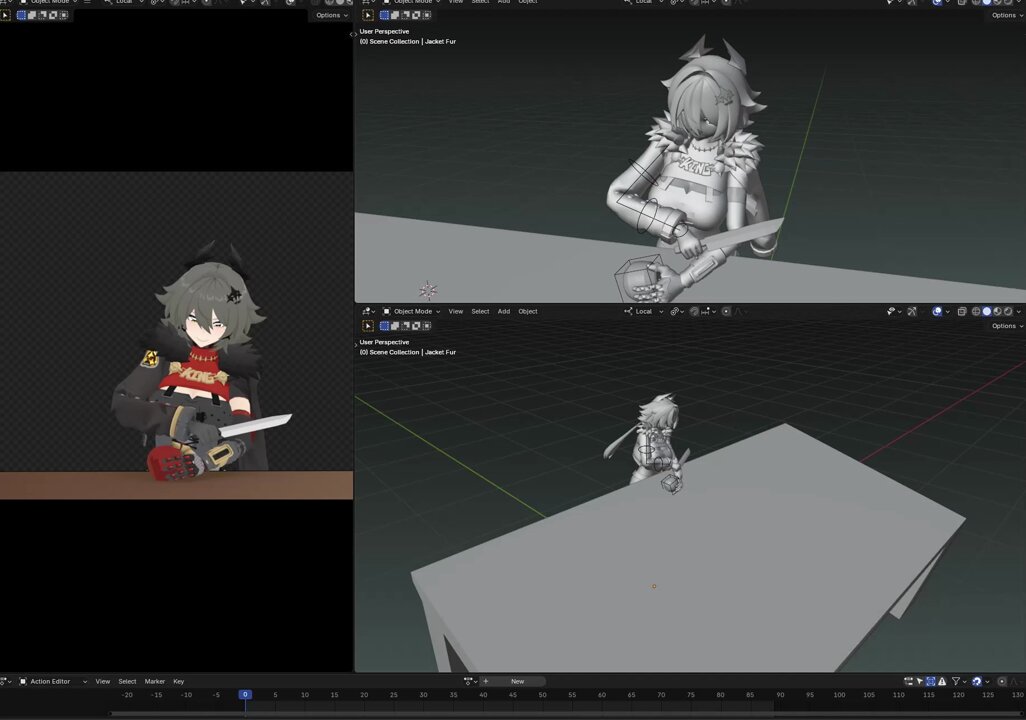Viewport: 1026px width, 720px height.
Task: Click the New action button
Action: coord(518,681)
